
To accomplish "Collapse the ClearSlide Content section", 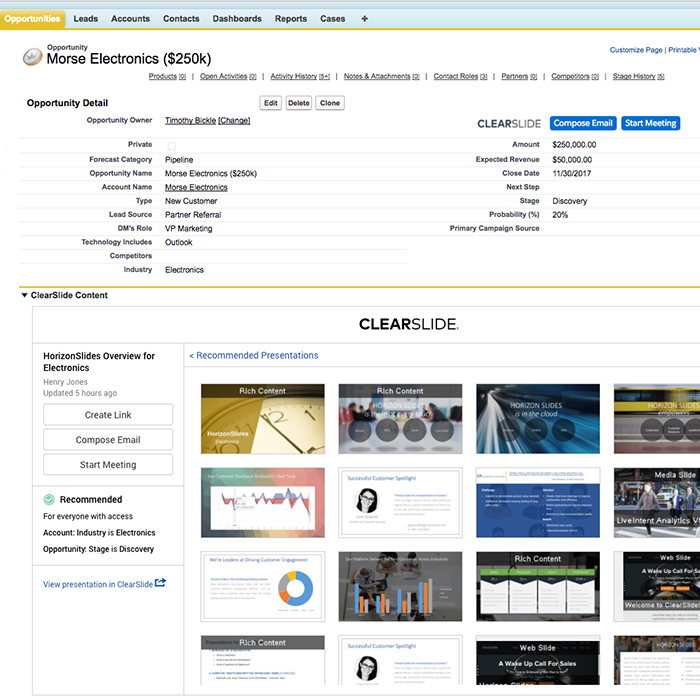I will point(25,295).
